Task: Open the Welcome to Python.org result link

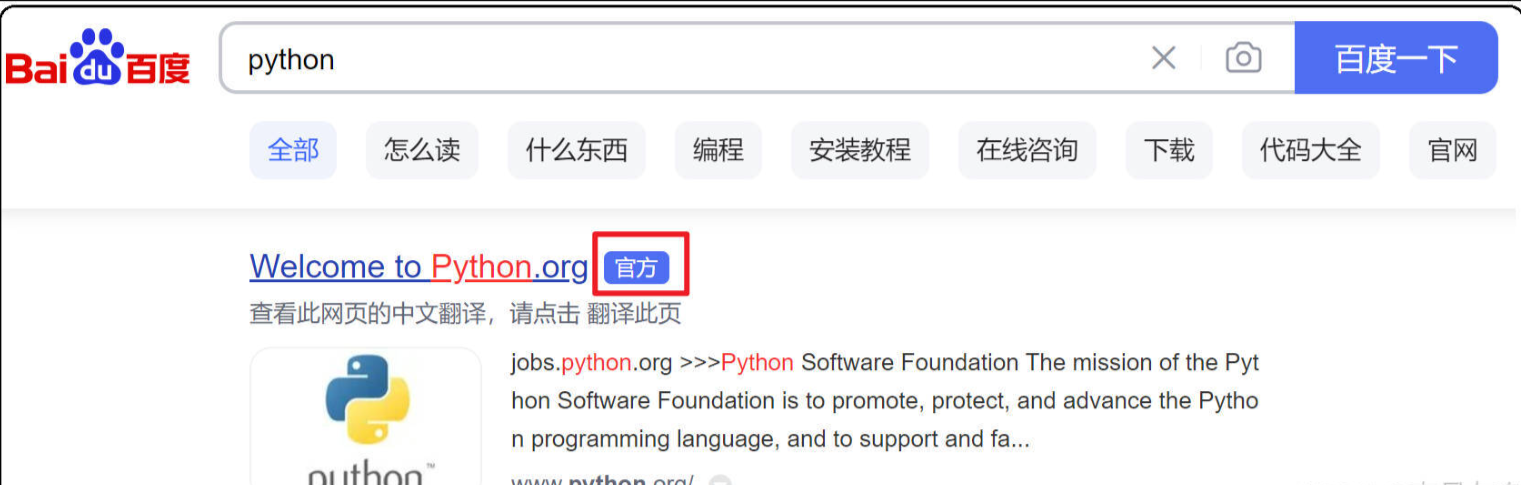Action: 419,267
